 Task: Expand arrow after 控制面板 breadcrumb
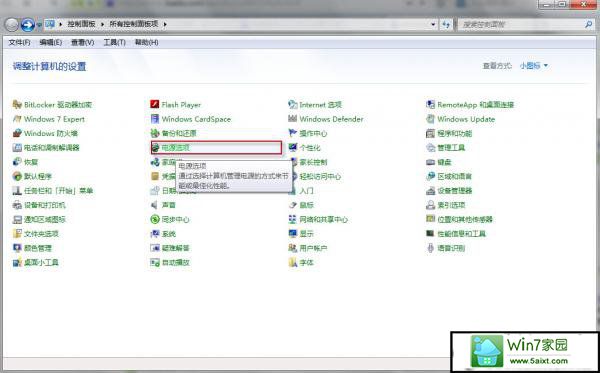(x=103, y=24)
